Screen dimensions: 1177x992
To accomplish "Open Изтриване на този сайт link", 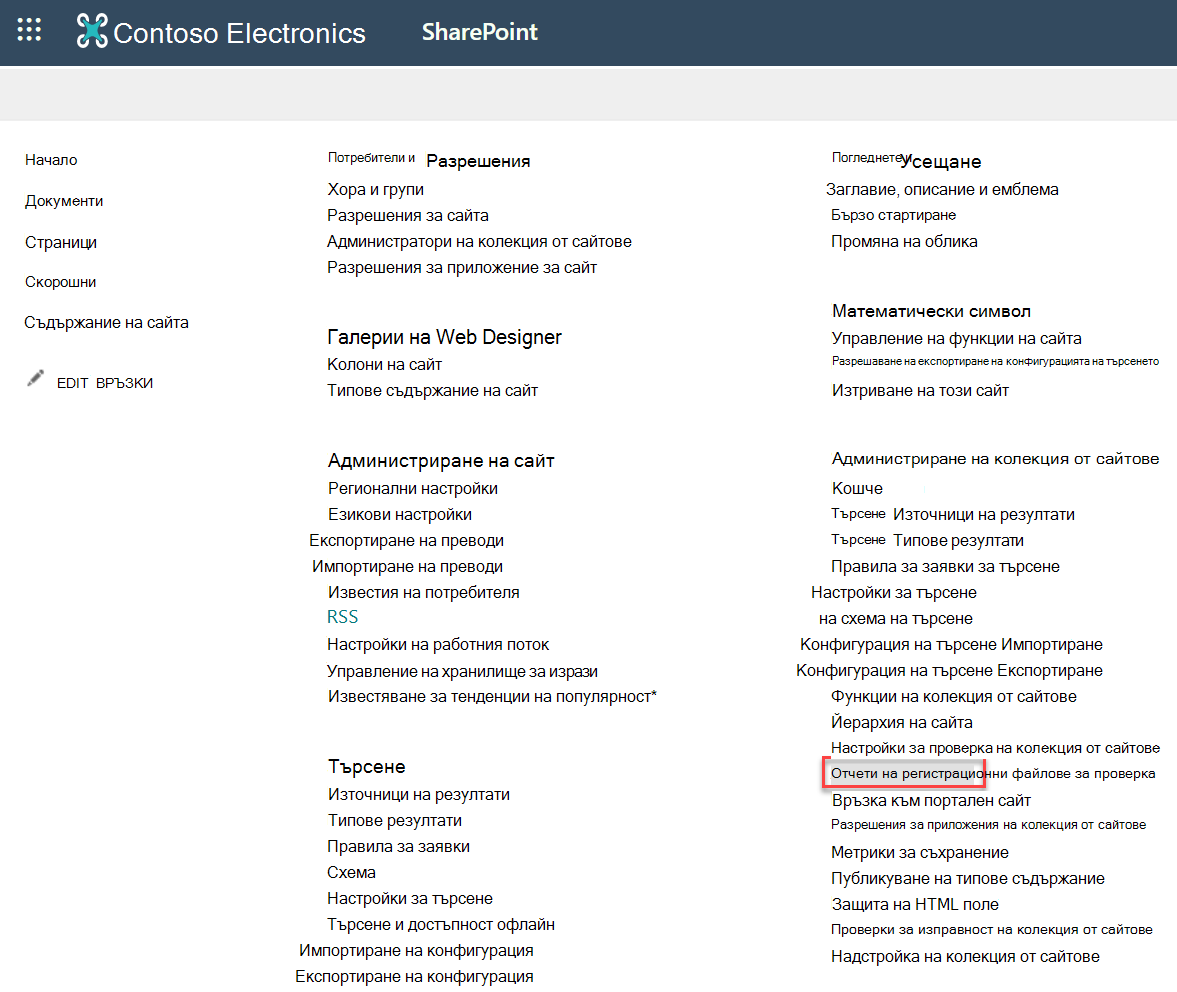I will [920, 390].
